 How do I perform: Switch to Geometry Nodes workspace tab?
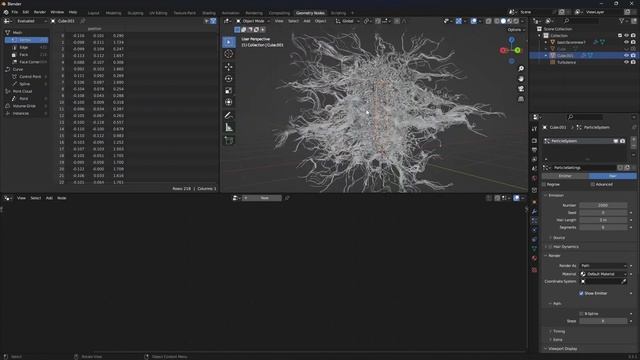[310, 13]
